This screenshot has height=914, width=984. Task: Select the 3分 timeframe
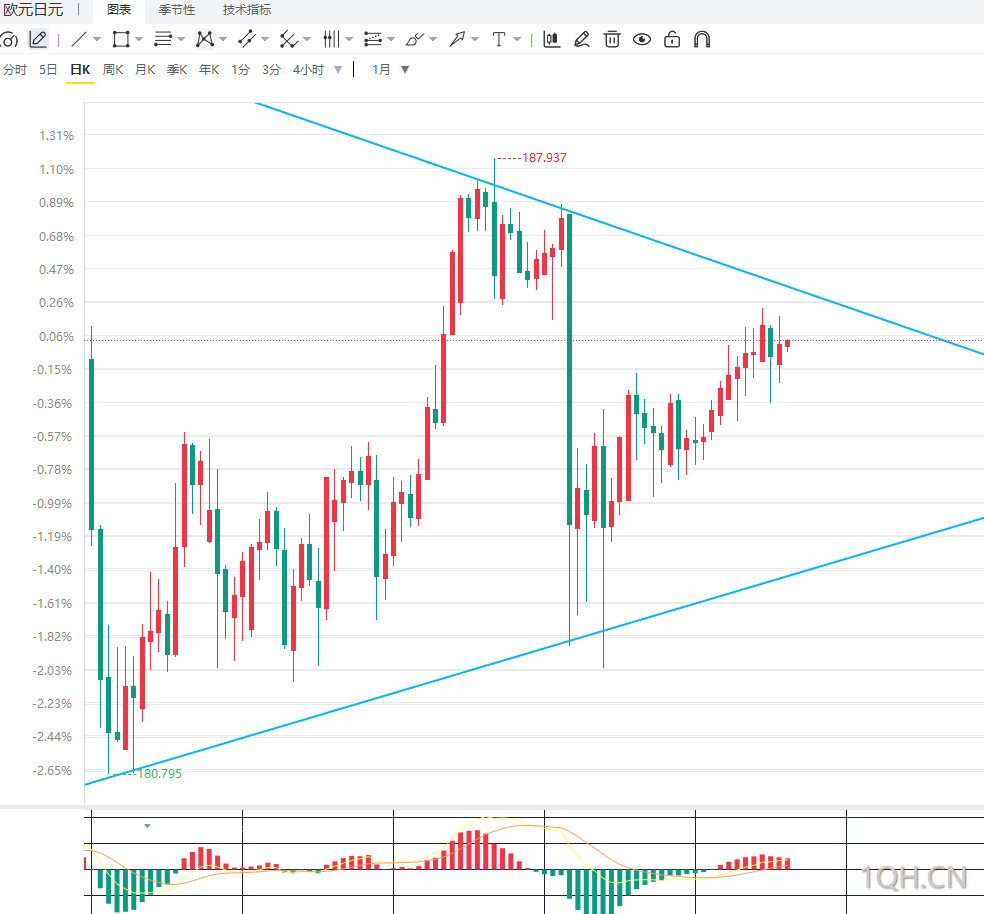click(x=272, y=70)
